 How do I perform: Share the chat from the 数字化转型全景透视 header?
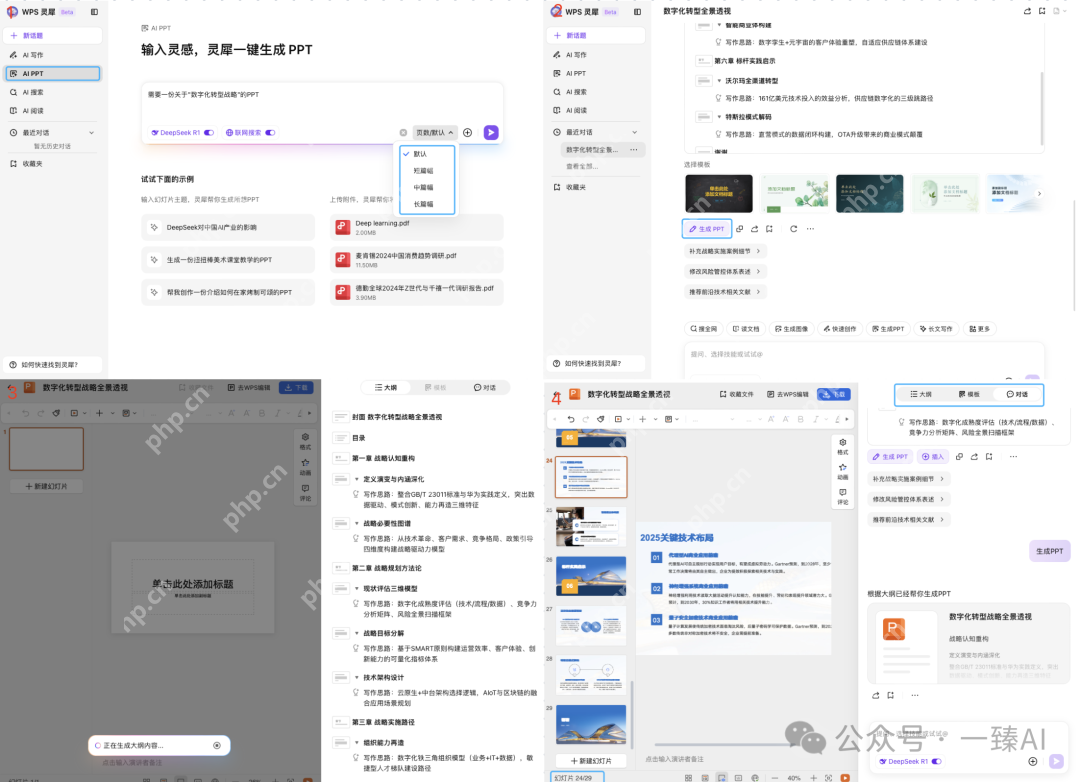(1028, 11)
